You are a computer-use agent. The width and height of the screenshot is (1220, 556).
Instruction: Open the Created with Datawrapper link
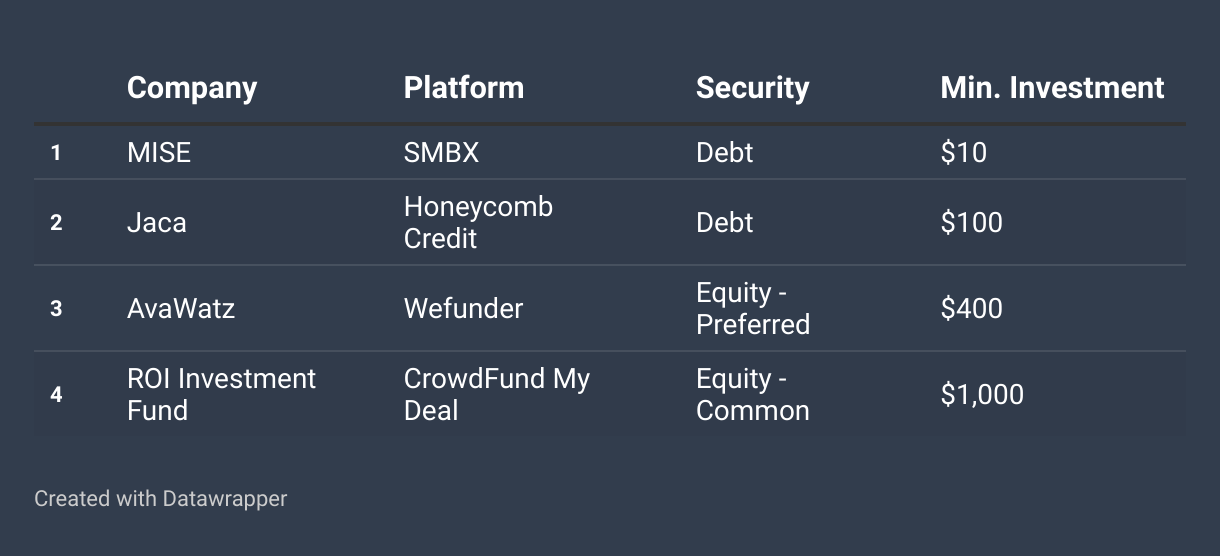pos(160,498)
